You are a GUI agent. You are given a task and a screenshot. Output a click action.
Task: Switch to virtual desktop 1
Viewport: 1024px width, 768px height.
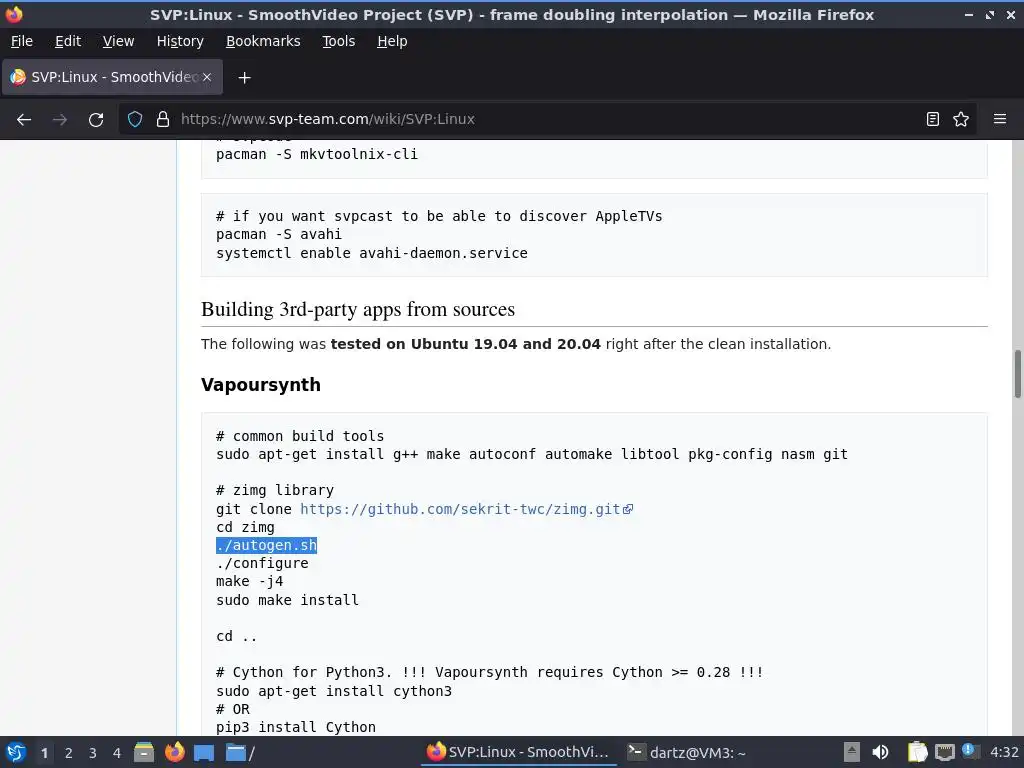click(44, 753)
